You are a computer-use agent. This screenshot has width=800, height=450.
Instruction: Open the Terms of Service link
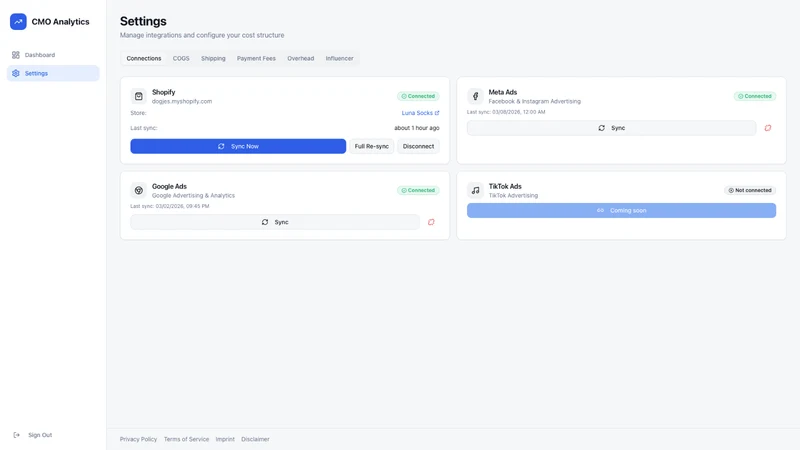[x=186, y=439]
